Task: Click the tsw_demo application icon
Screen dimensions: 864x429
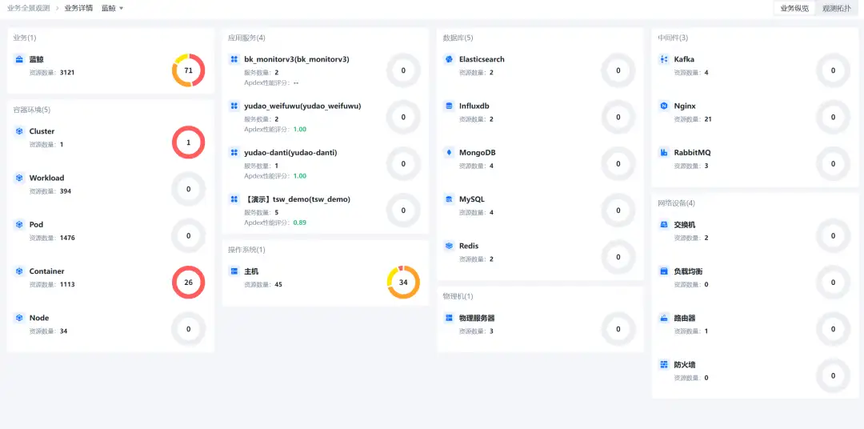Action: [x=234, y=199]
